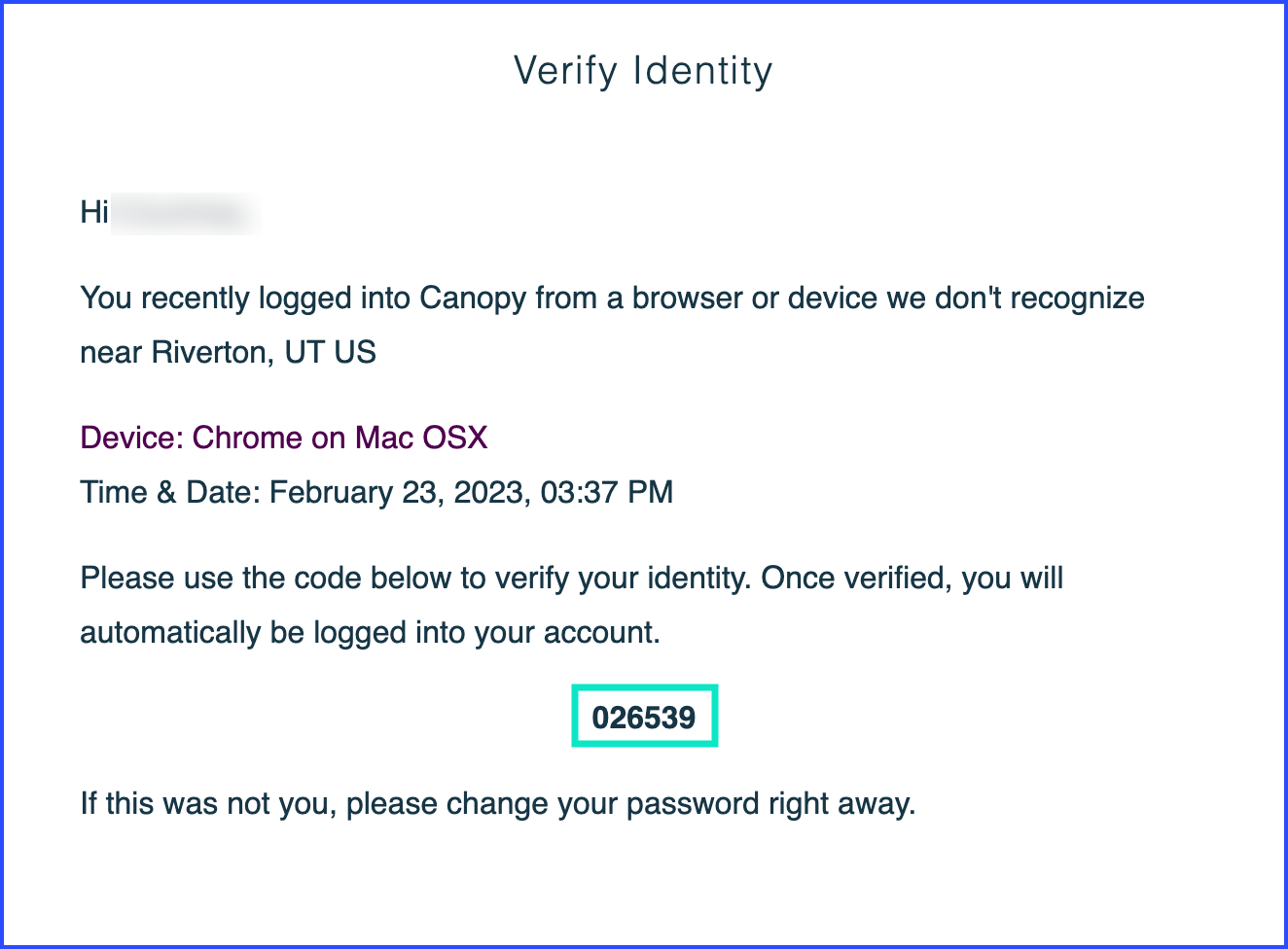Click the Verify Identity heading
Viewport: 1288px width, 949px height.
click(x=643, y=71)
